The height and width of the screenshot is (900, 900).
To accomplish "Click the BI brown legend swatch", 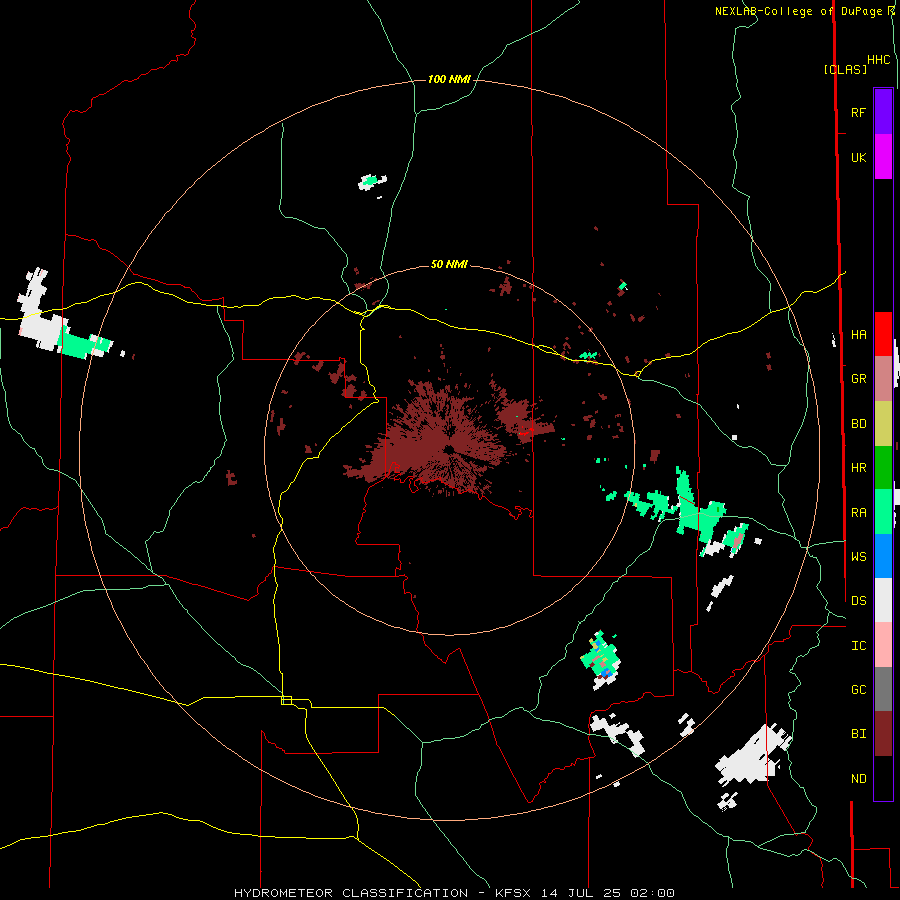I will pos(883,734).
